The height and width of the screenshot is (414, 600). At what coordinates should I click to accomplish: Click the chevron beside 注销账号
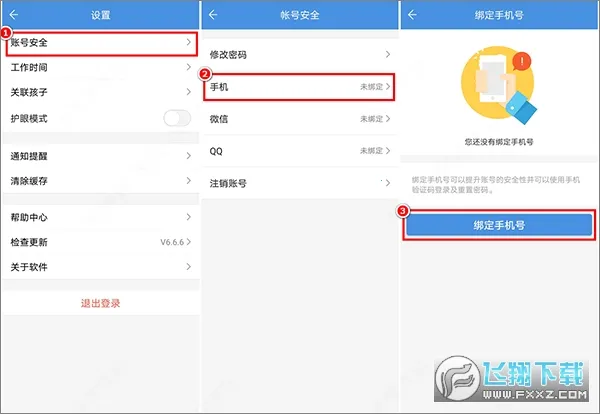click(388, 183)
